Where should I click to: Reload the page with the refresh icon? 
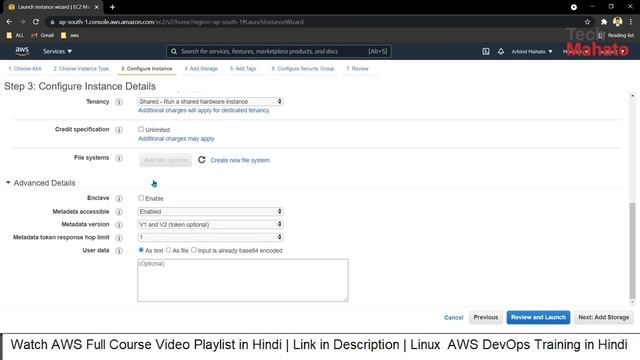[x=36, y=22]
